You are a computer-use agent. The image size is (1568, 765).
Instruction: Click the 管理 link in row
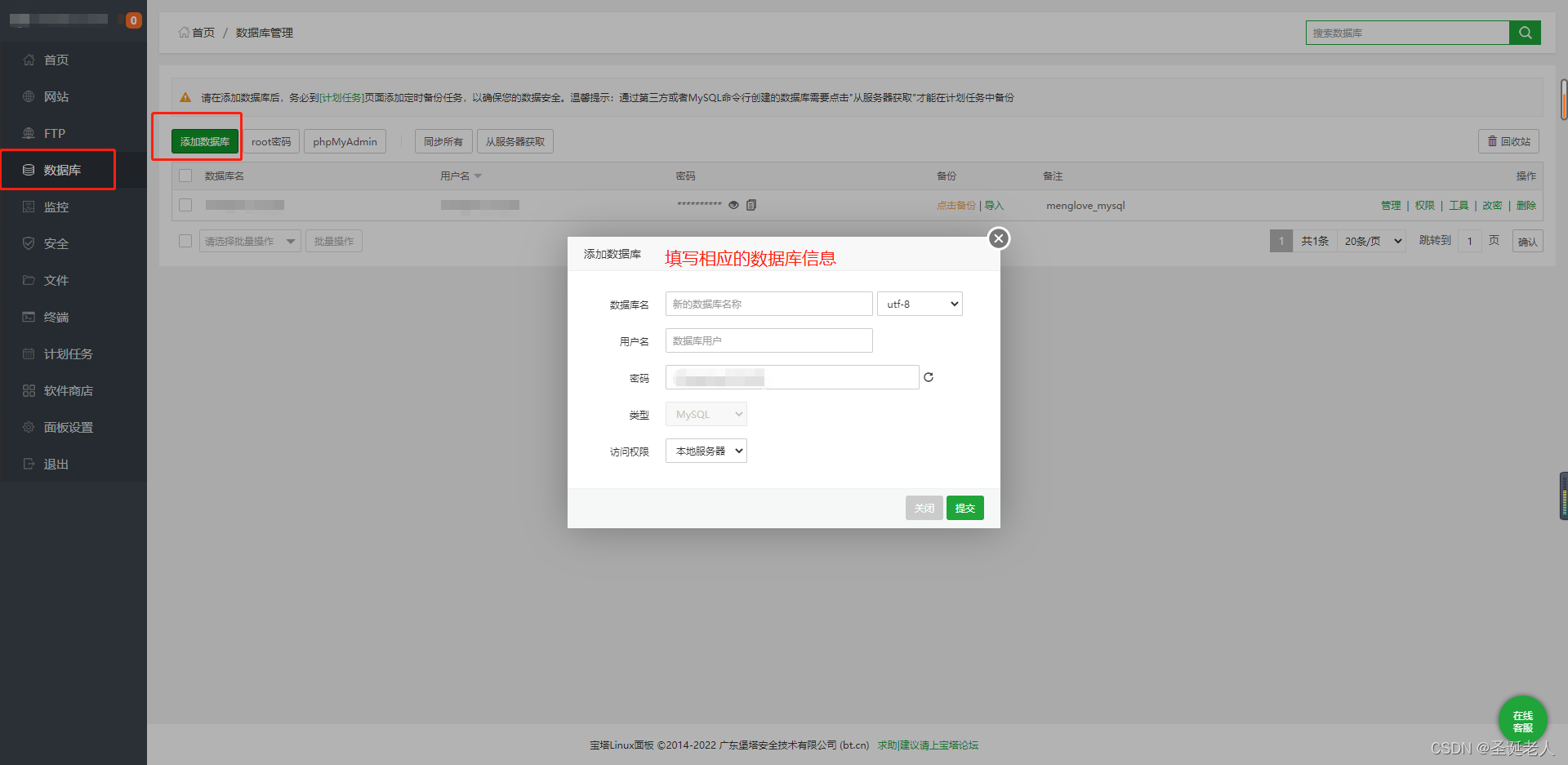[1391, 206]
